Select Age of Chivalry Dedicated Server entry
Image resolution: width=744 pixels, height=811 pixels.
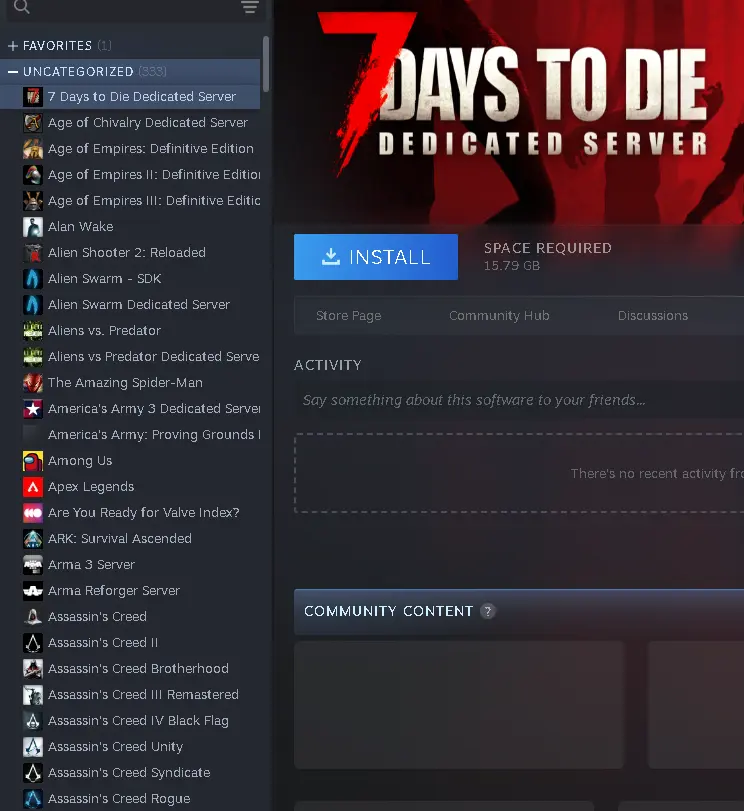pos(130,123)
